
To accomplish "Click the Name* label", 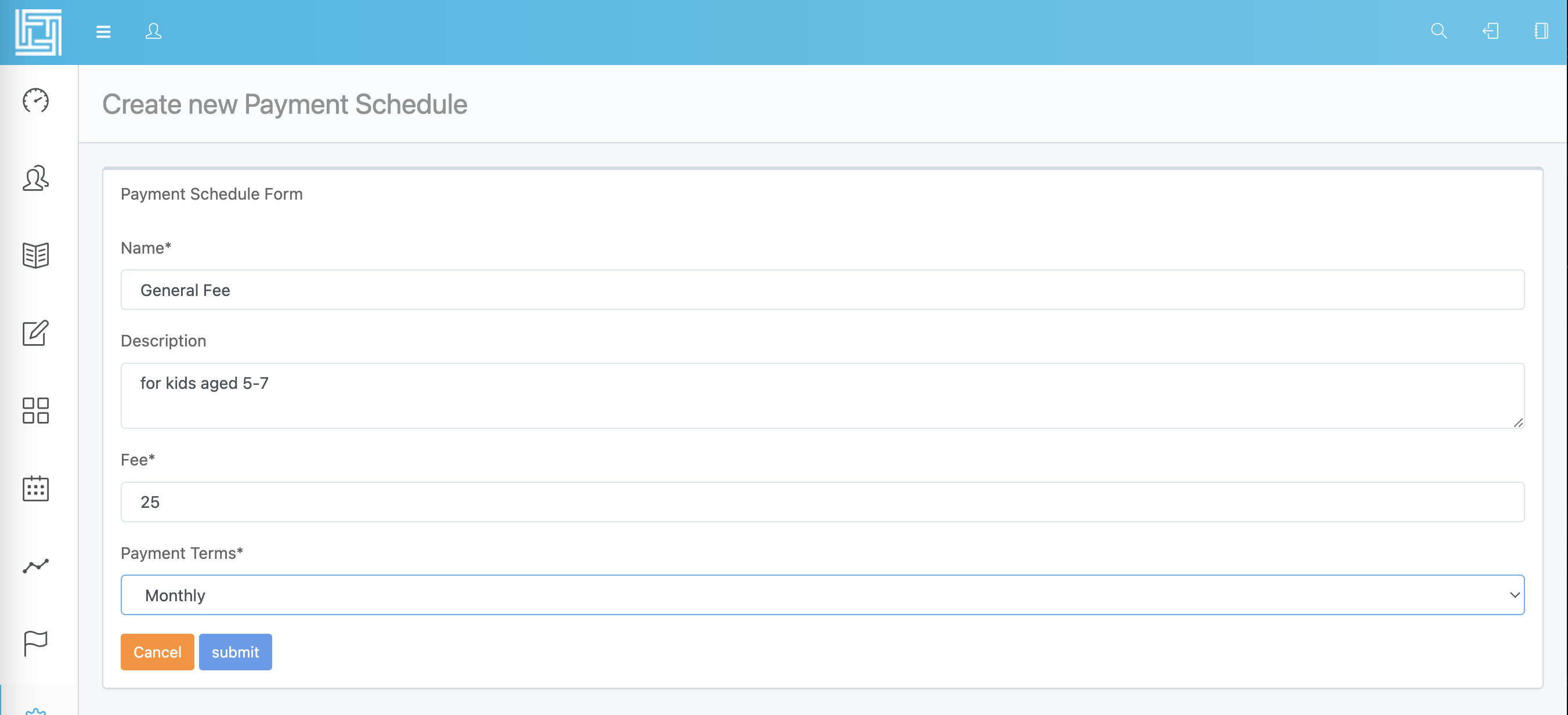I will [x=146, y=248].
